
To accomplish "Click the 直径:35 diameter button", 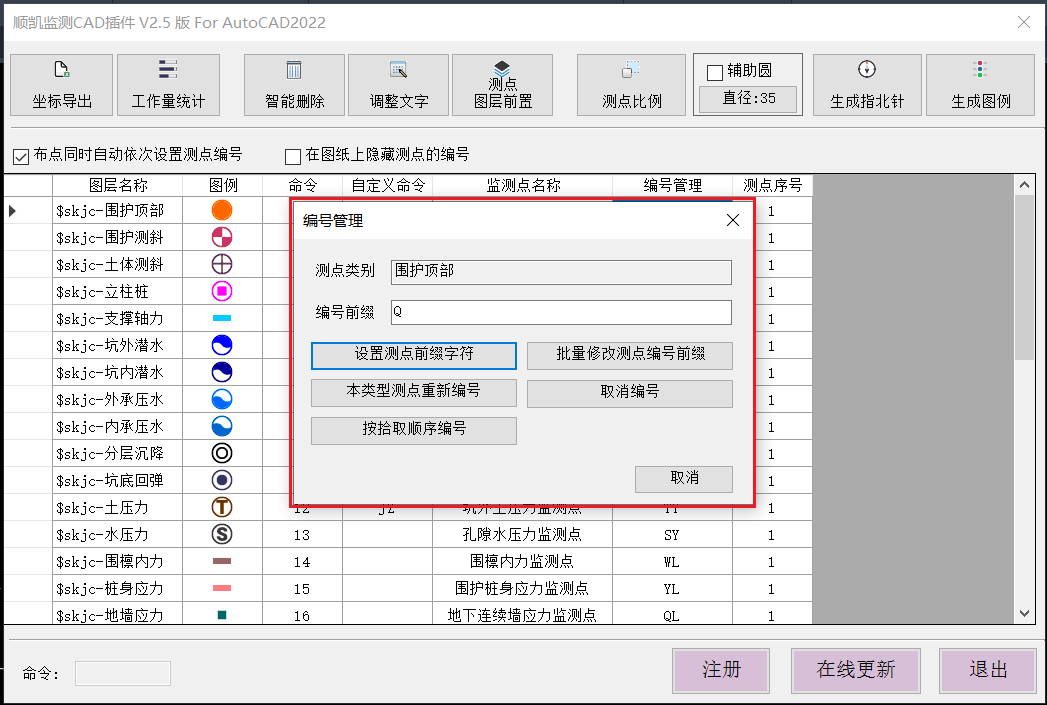I will click(x=747, y=99).
